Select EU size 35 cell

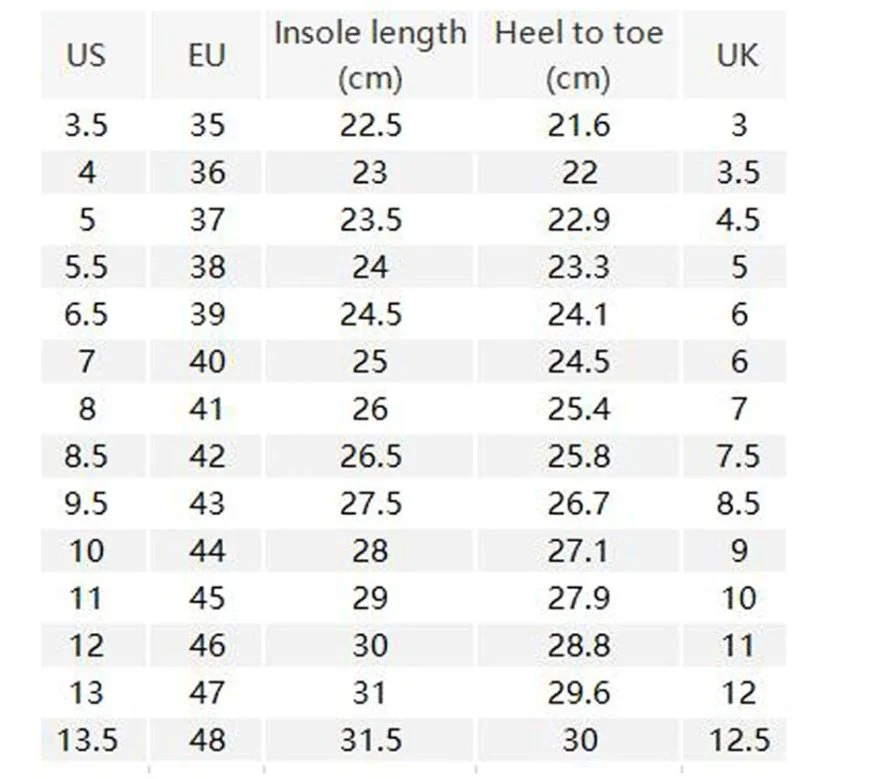206,125
